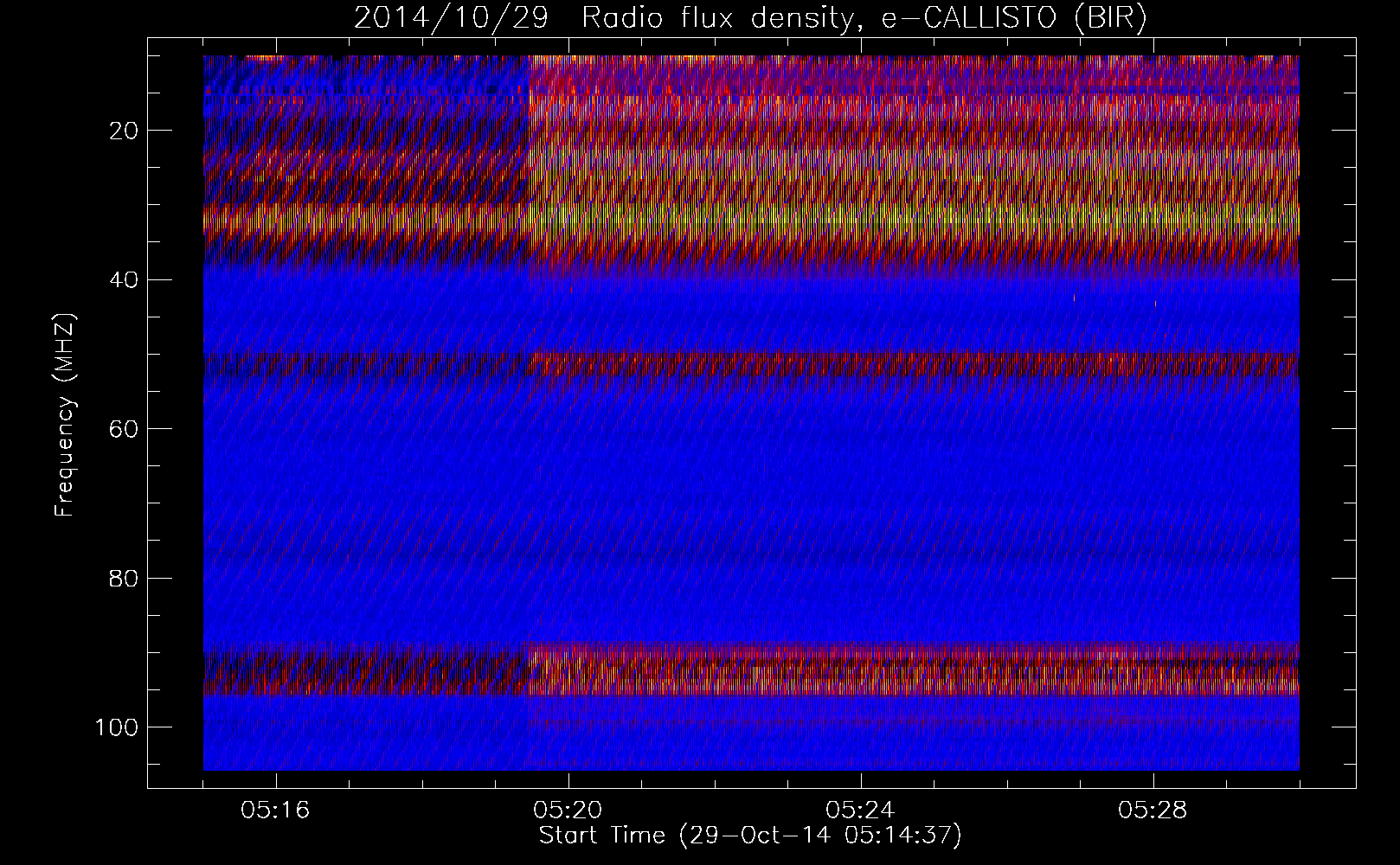Click the x-axis label 'Start Time (29-Oct-14 05:14:37)'

[x=750, y=836]
